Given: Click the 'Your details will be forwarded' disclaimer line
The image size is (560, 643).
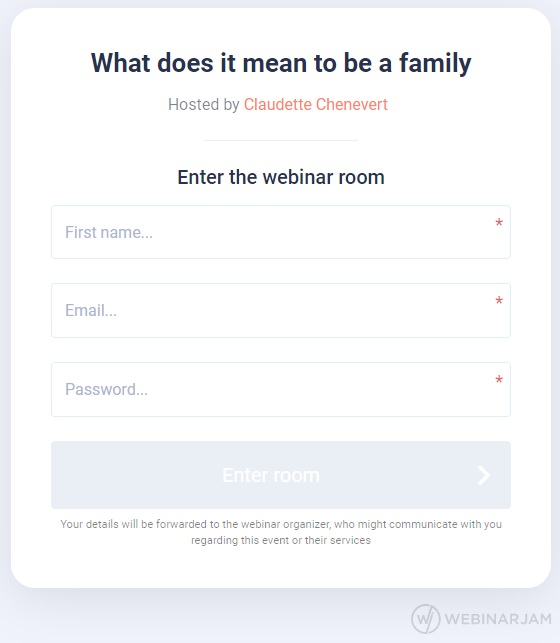Looking at the screenshot, I should click(x=281, y=524).
